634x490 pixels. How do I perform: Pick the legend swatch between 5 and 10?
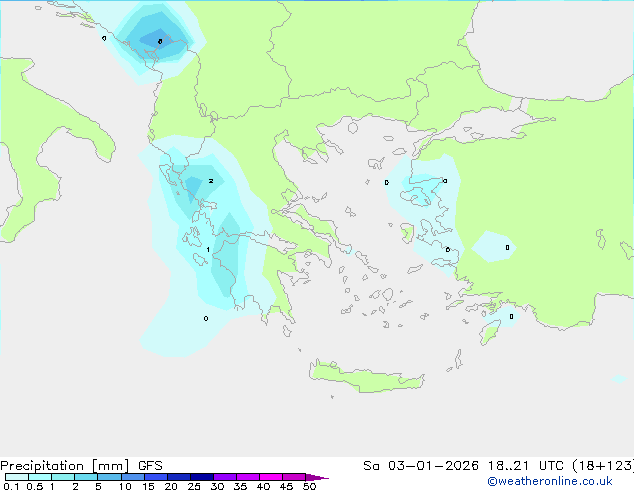[109, 477]
